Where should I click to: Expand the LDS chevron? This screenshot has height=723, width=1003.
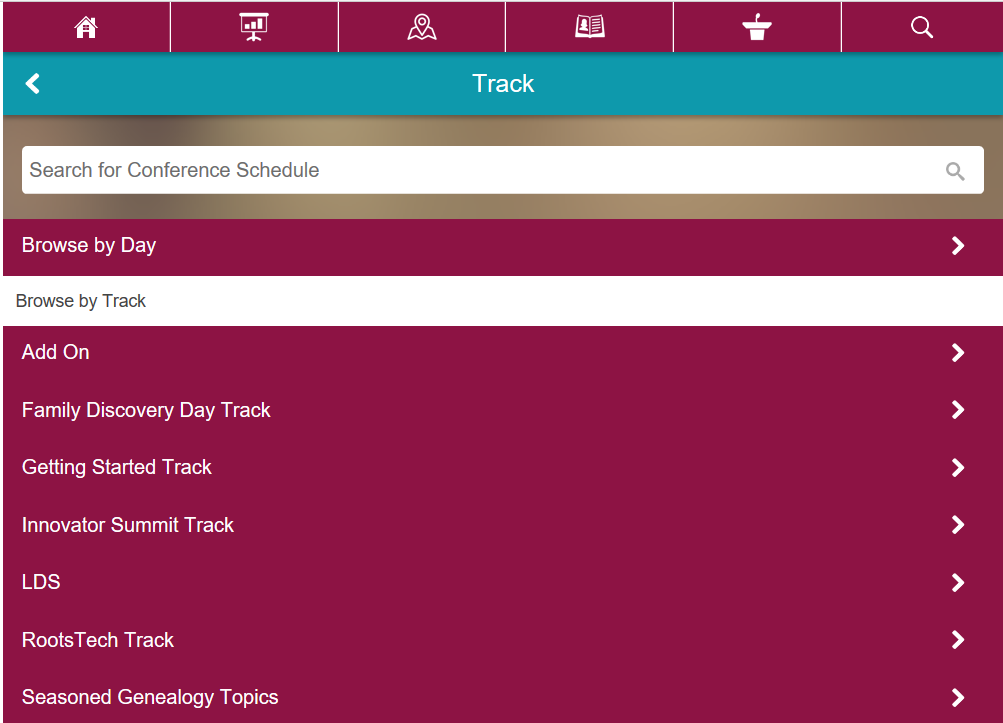point(958,582)
